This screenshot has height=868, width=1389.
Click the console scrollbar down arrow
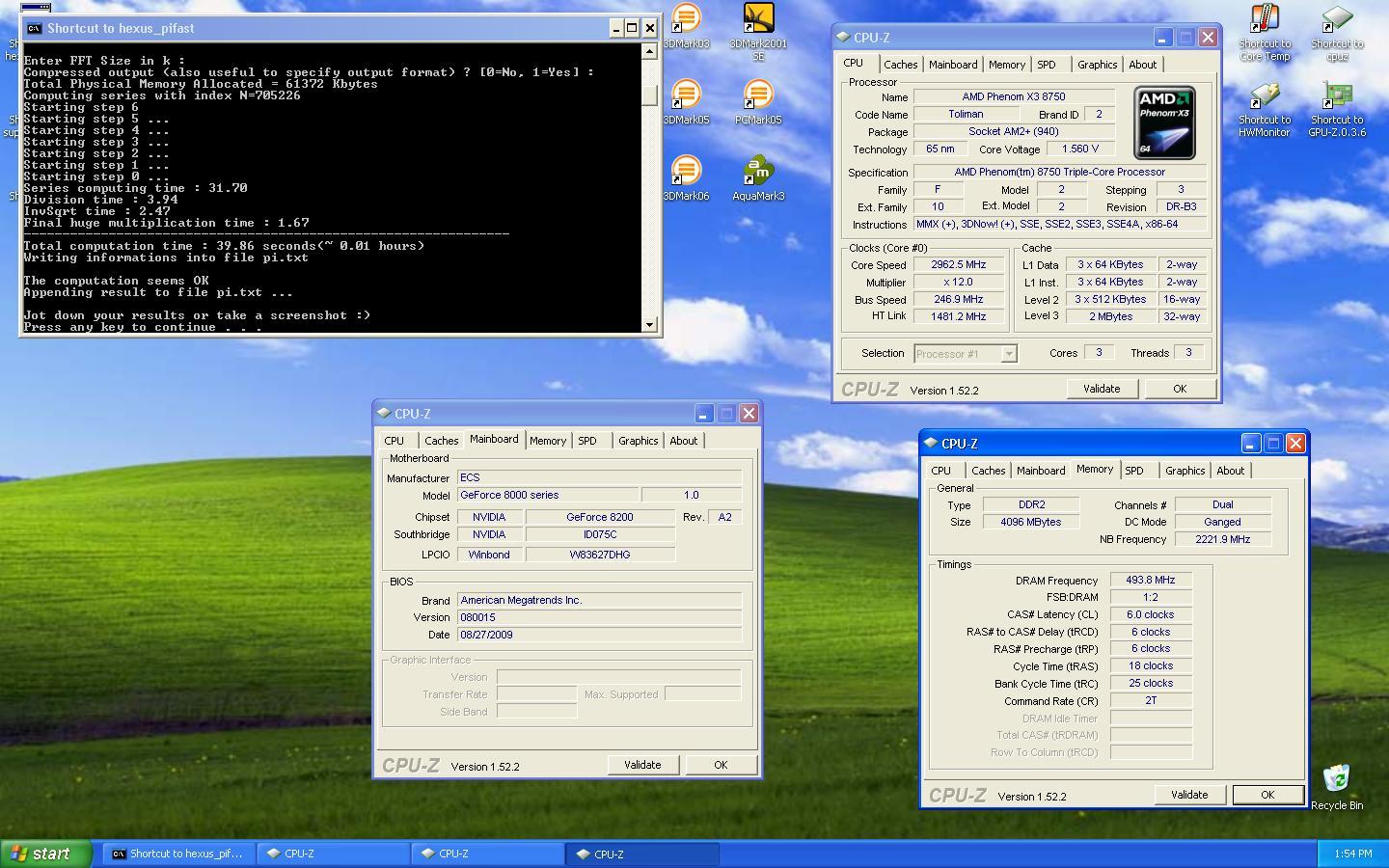click(649, 325)
